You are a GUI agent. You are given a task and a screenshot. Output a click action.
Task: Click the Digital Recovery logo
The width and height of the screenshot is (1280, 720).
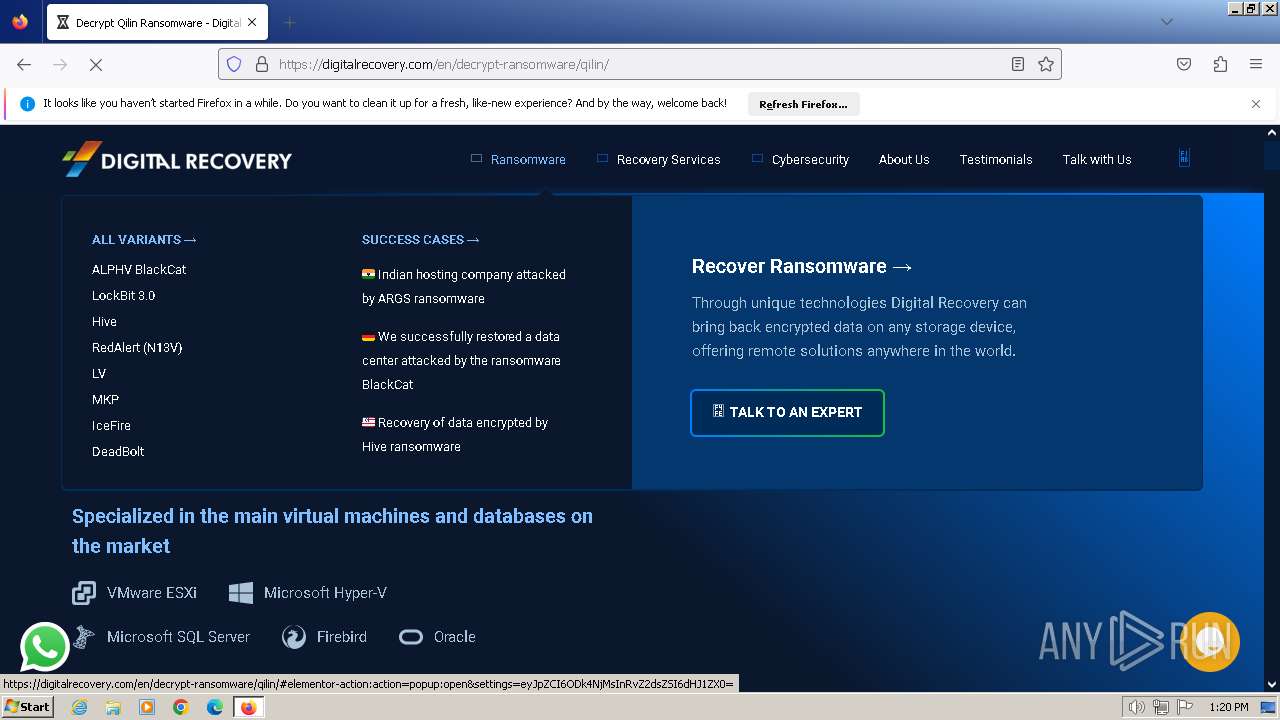177,159
